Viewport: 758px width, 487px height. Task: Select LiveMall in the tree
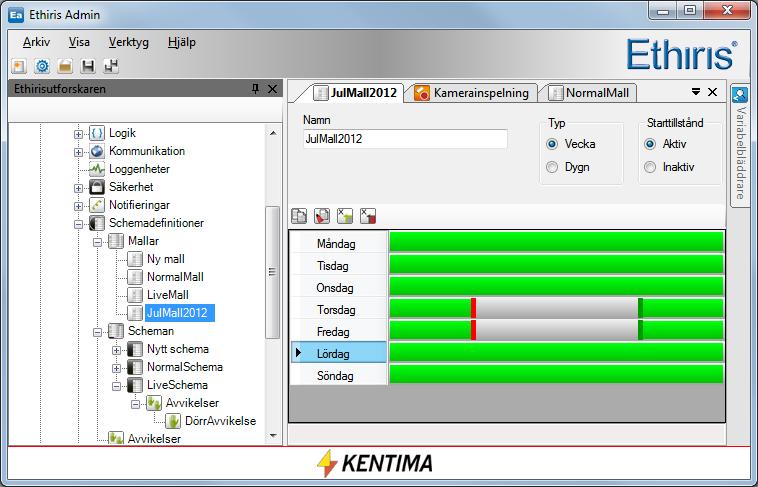click(168, 295)
